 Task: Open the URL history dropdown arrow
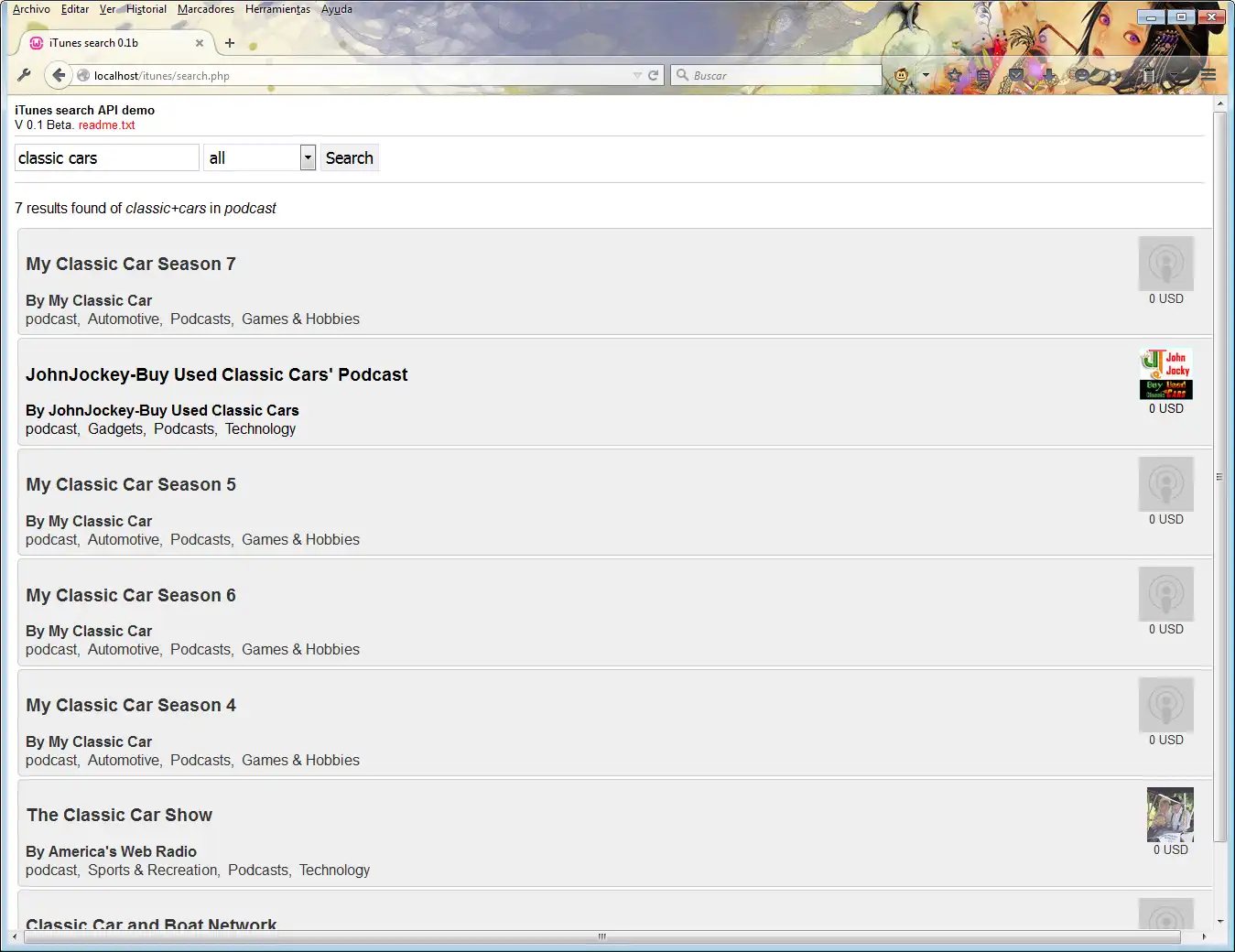pos(637,75)
